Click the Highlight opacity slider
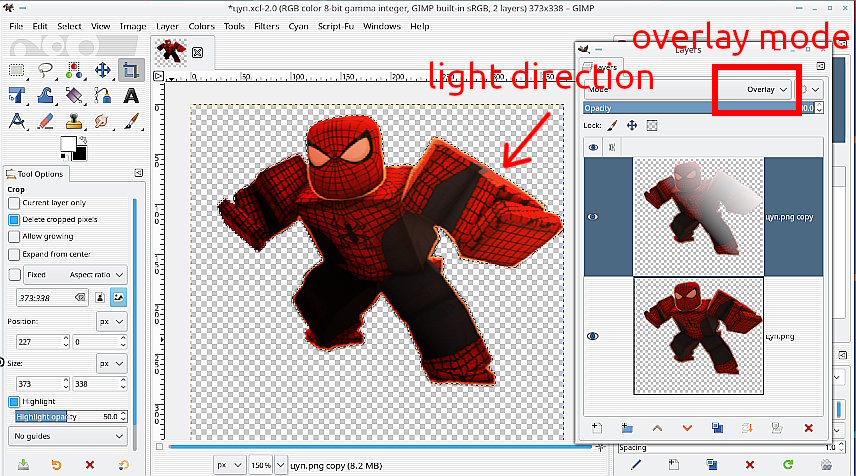Screen dimensions: 856x476 coord(68,416)
